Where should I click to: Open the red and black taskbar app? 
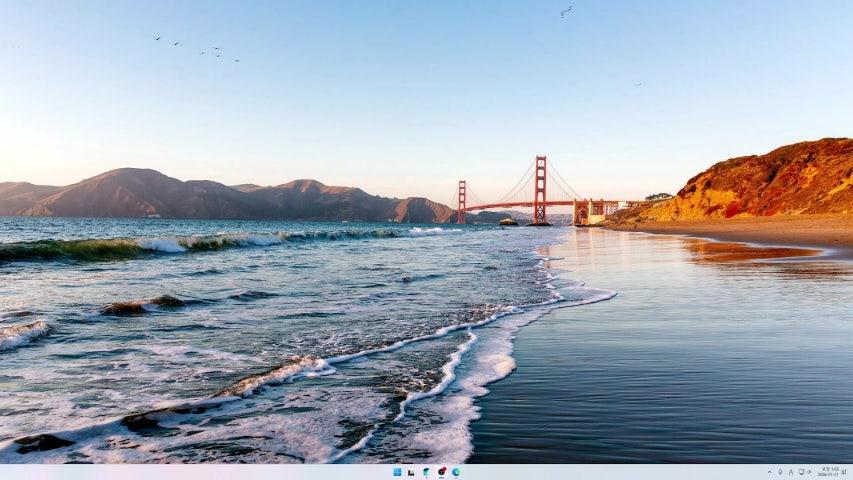point(441,472)
